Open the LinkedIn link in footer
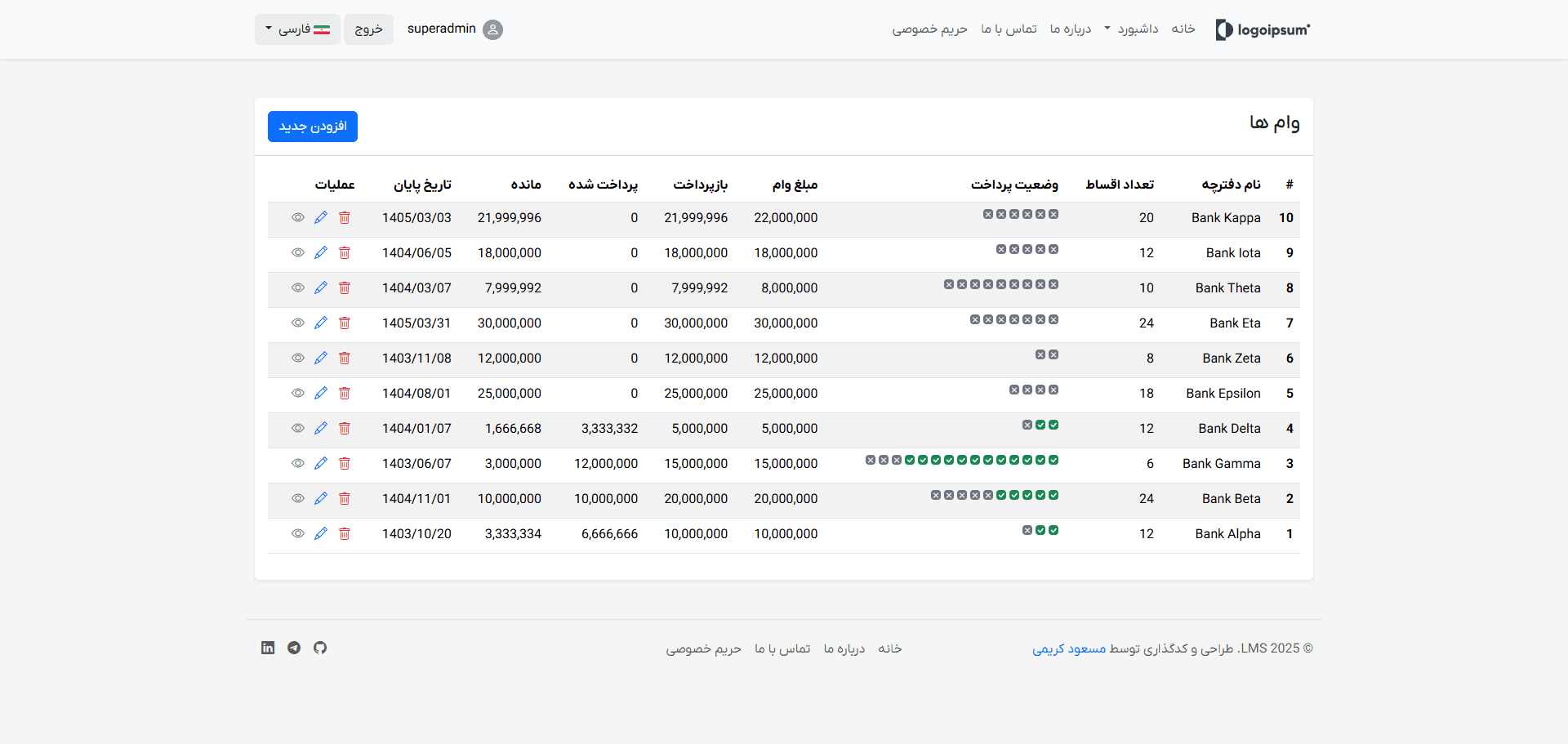The height and width of the screenshot is (744, 1568). click(268, 648)
